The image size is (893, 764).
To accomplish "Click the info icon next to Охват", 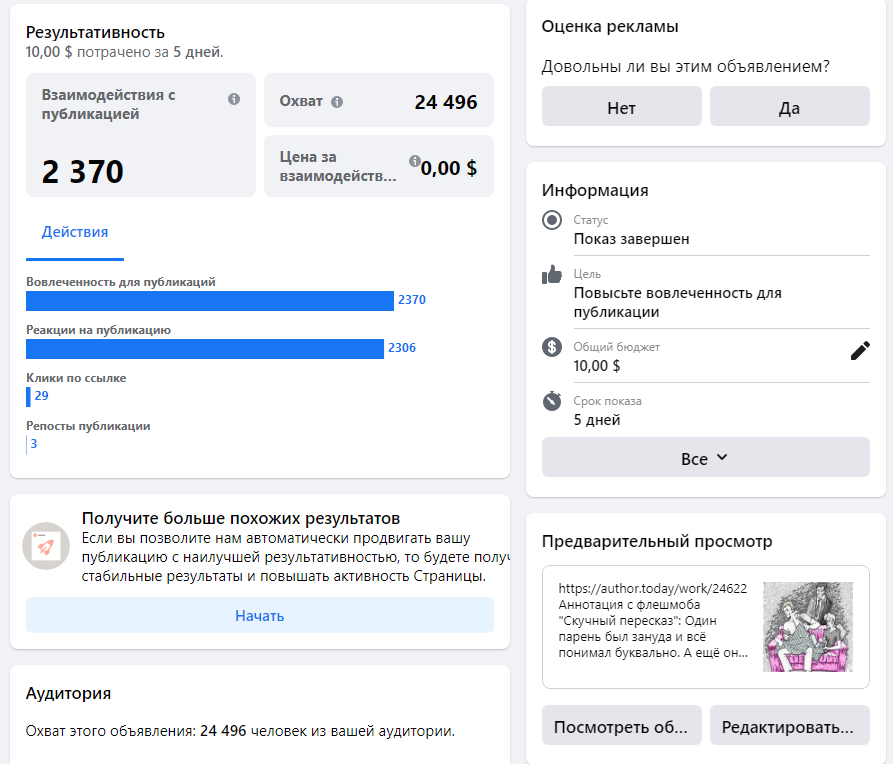I will click(x=337, y=102).
